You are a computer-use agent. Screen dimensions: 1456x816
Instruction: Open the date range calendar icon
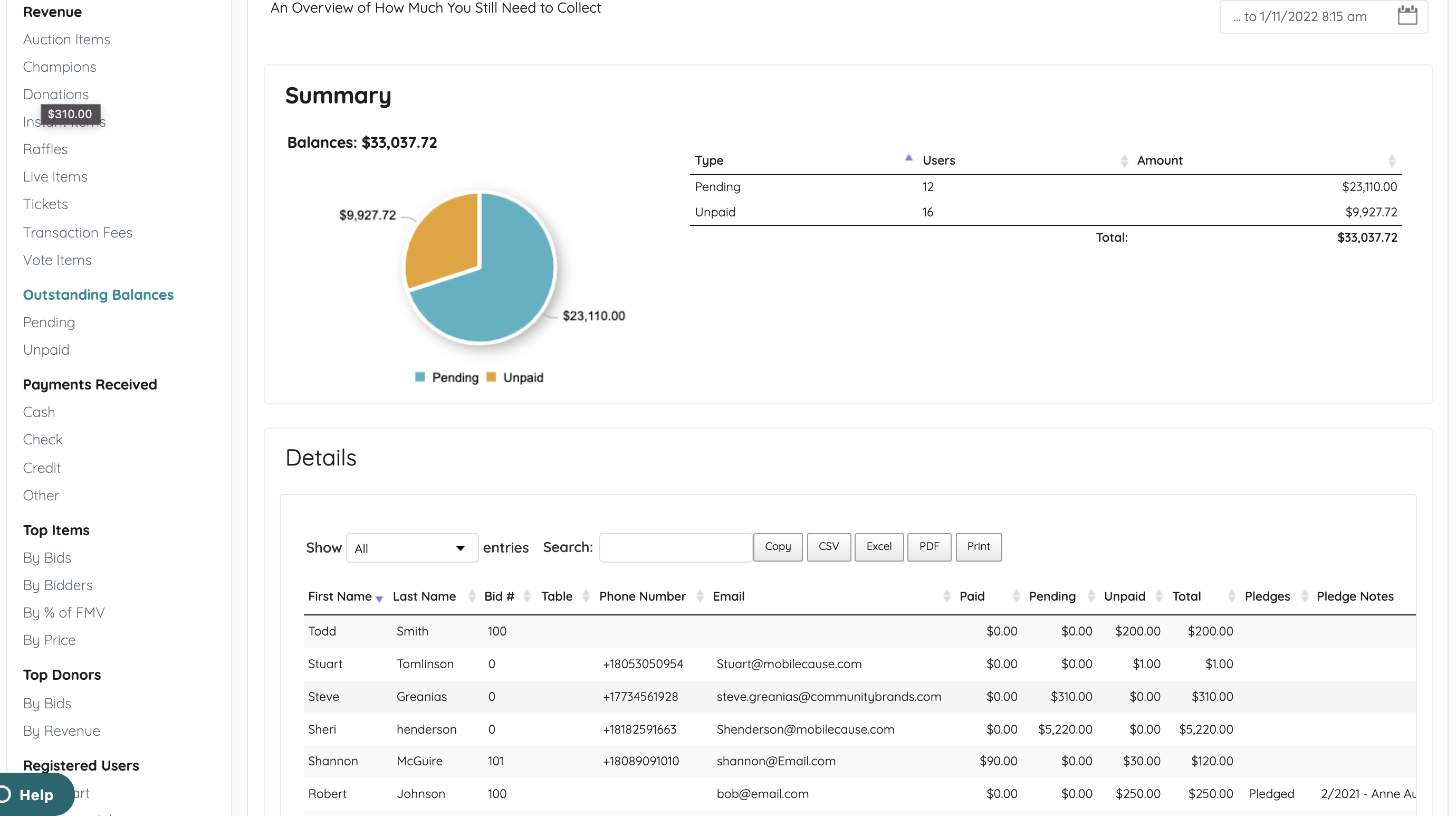[1407, 16]
